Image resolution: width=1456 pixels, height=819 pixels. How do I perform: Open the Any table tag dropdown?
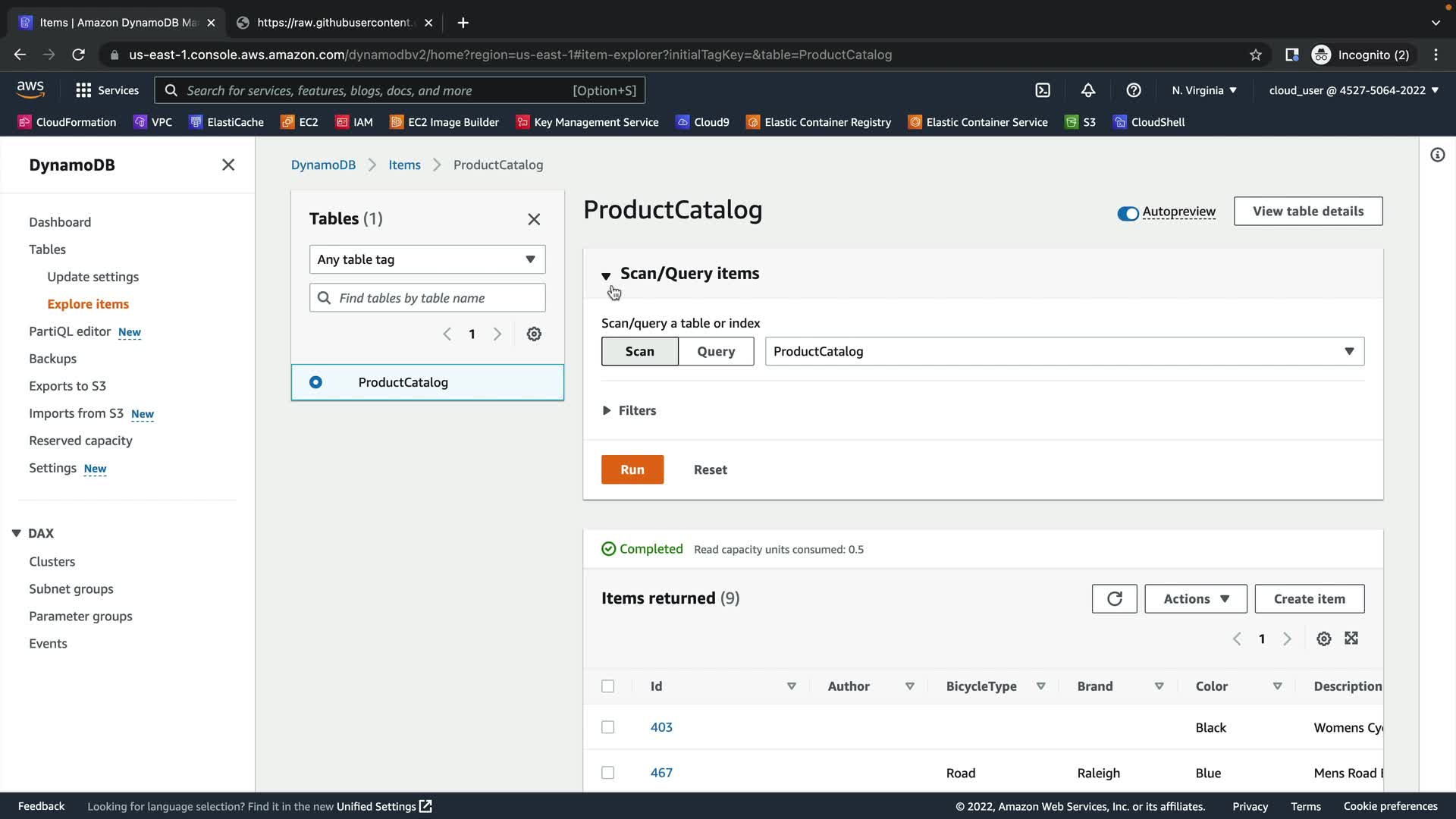(427, 259)
